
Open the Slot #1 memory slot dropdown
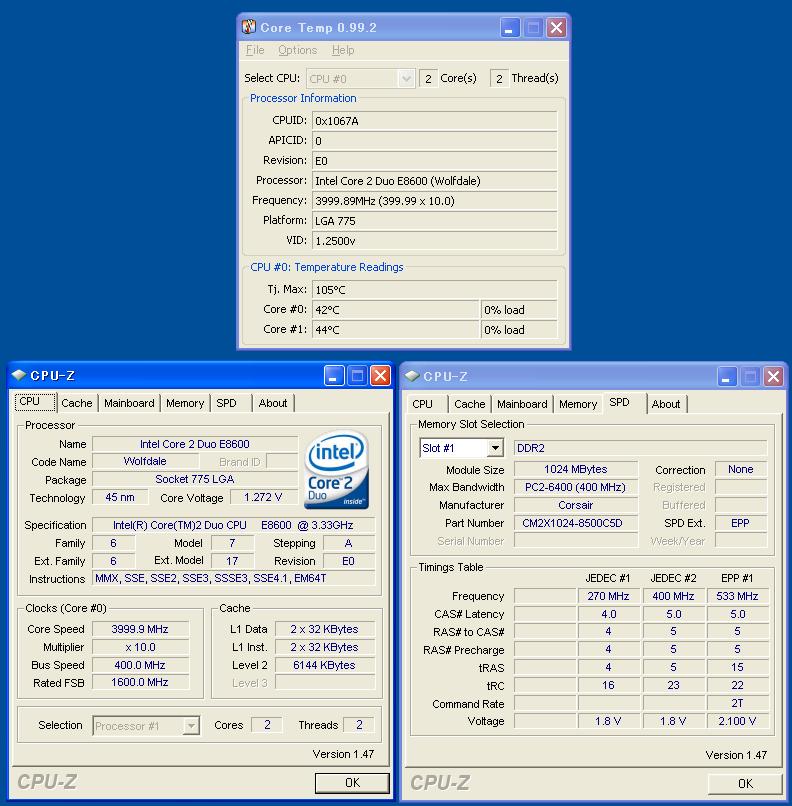coord(495,448)
